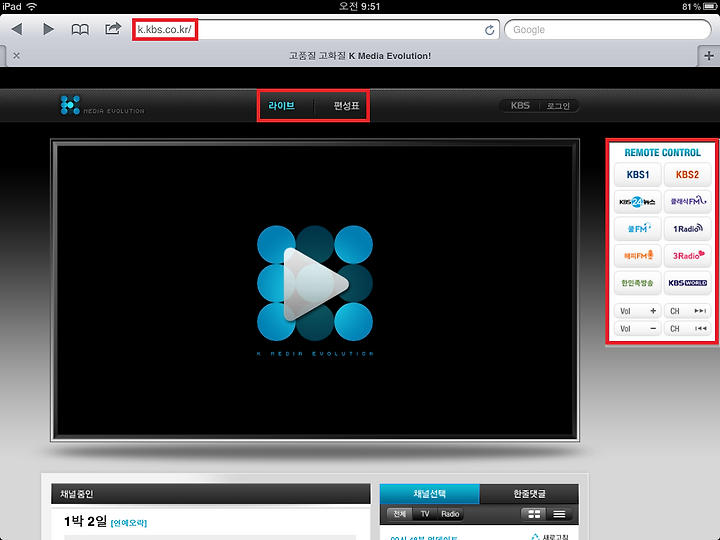Click the REMOTE CONTROL heading
Screen dimensions: 720x540
tap(662, 152)
